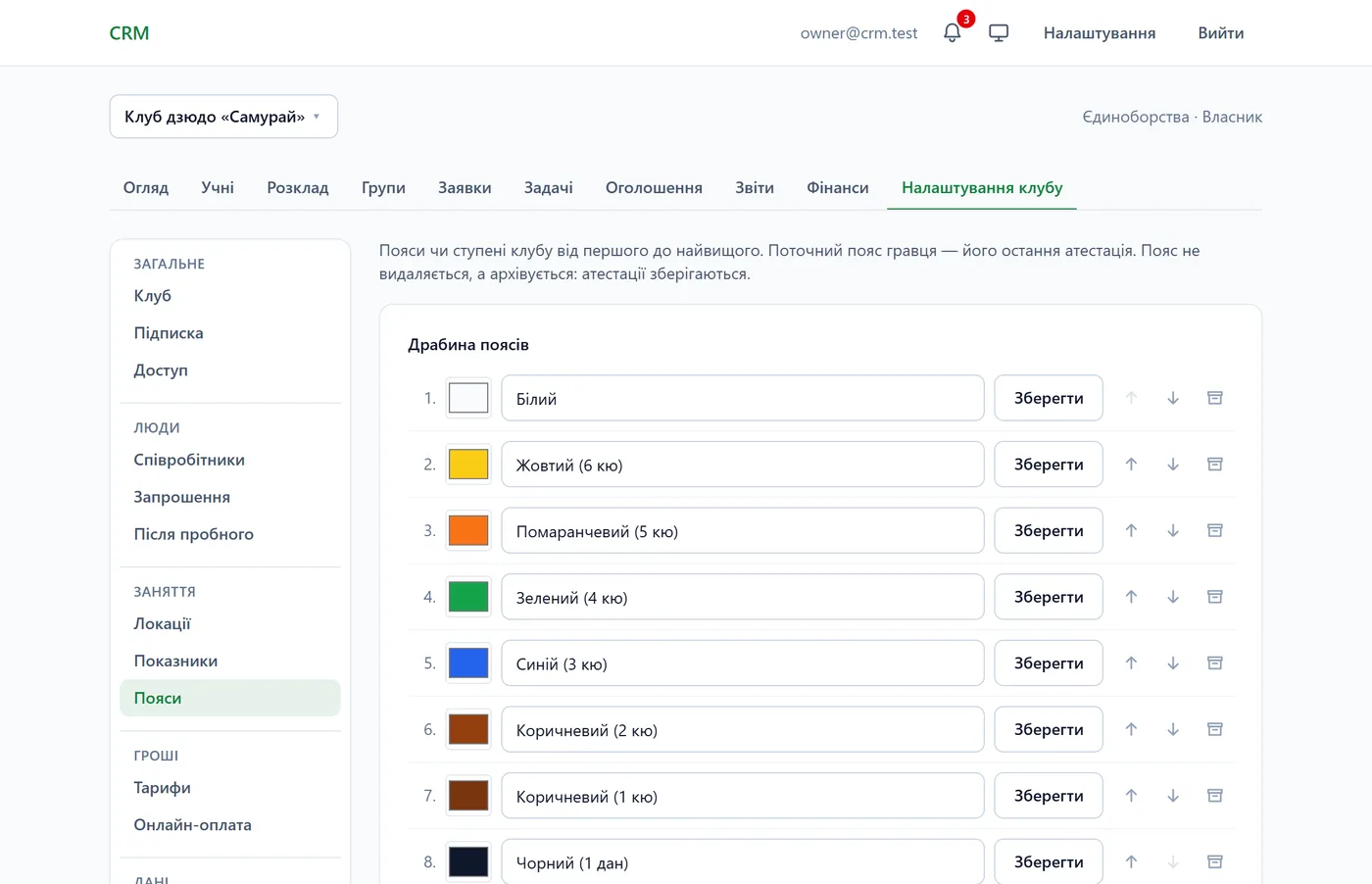Screen dimensions: 1372x884
Task: Move Синій (3 кю) belt up
Action: click(x=1131, y=663)
